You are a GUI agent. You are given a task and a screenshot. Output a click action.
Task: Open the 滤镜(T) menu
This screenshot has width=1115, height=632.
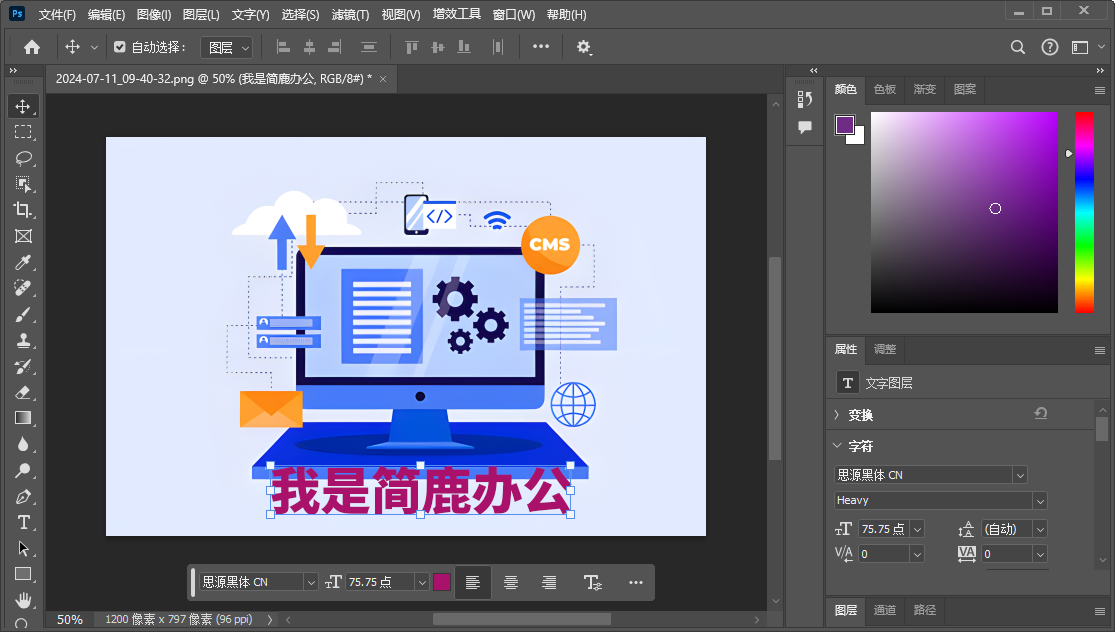[350, 15]
